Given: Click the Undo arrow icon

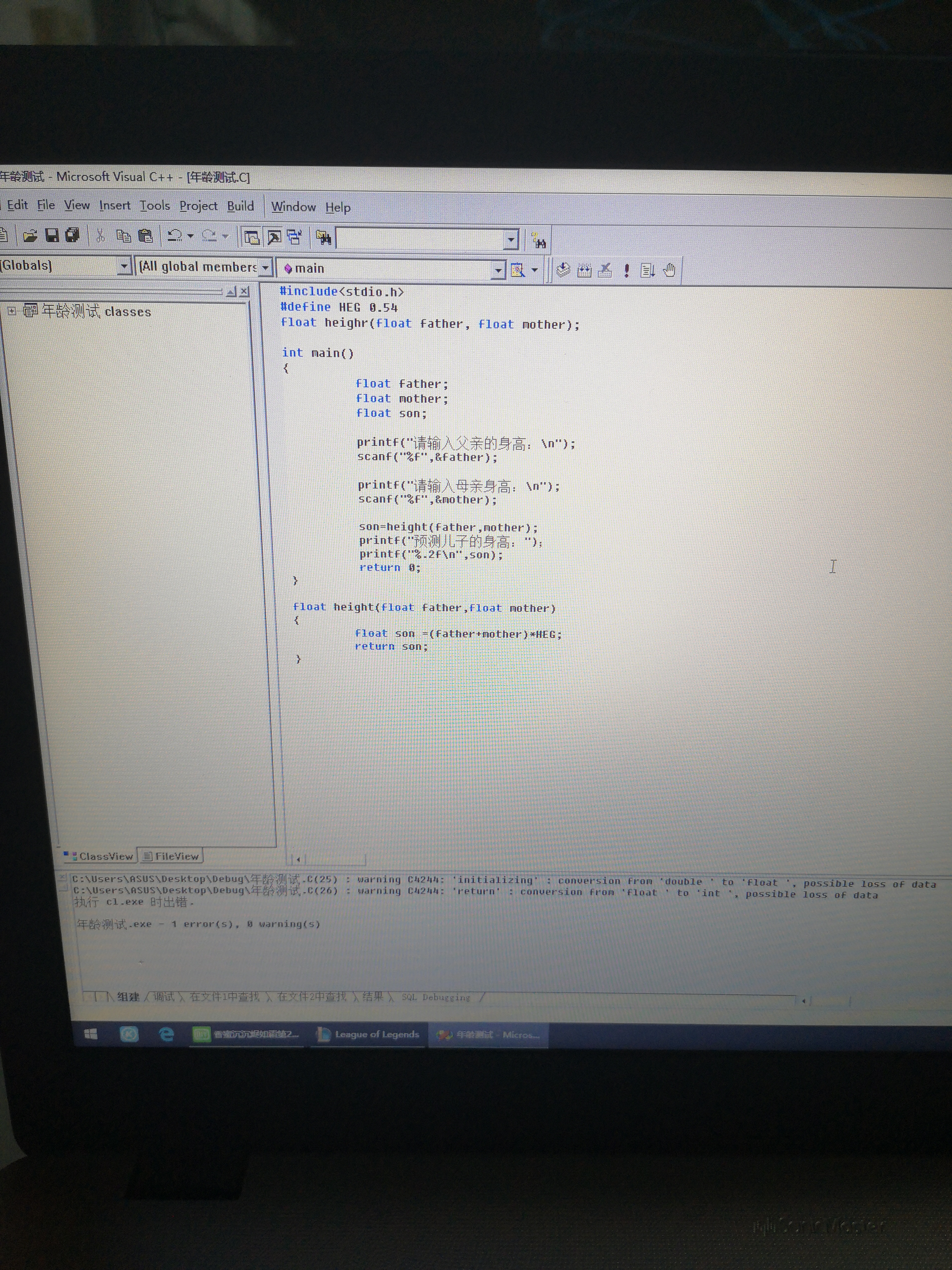Looking at the screenshot, I should (175, 236).
